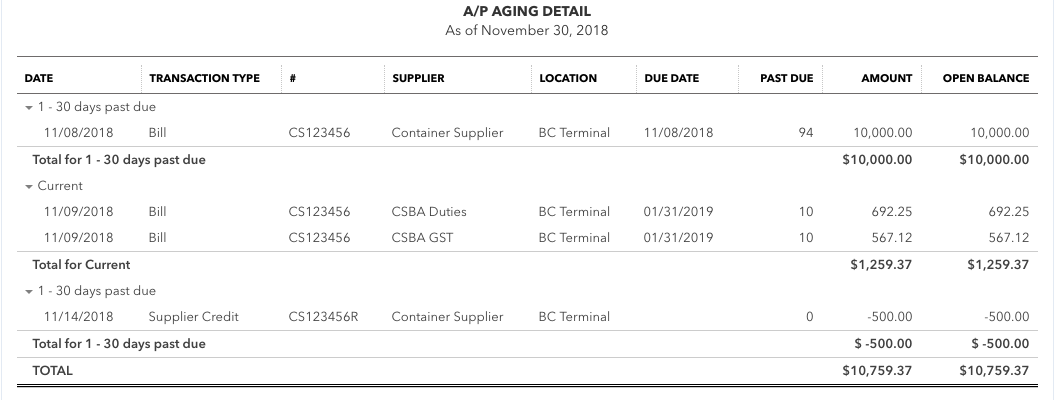Click the AMOUNT column header
This screenshot has height=400, width=1063.
(887, 78)
